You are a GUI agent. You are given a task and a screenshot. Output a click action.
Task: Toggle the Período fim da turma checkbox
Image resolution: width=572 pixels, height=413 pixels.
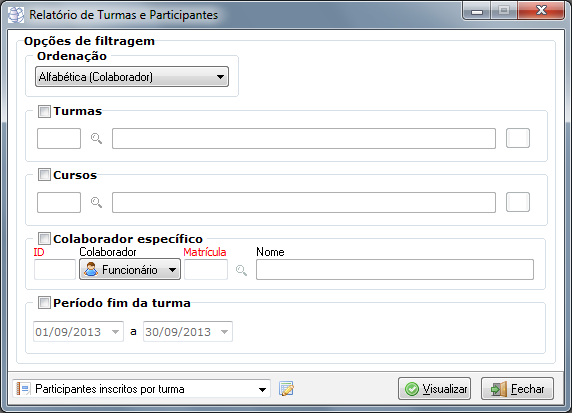44,302
